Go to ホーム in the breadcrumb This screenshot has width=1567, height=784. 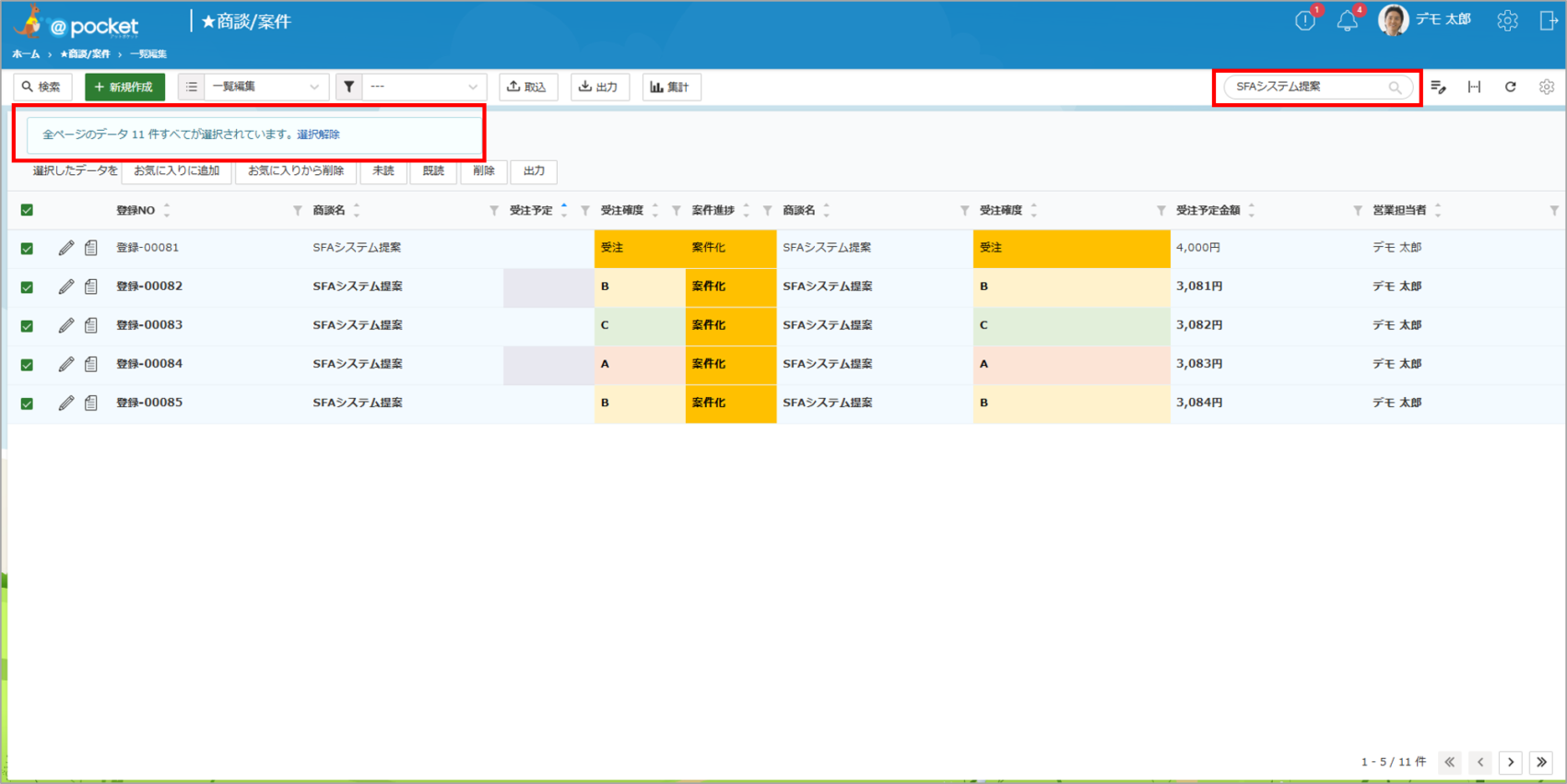coord(26,54)
